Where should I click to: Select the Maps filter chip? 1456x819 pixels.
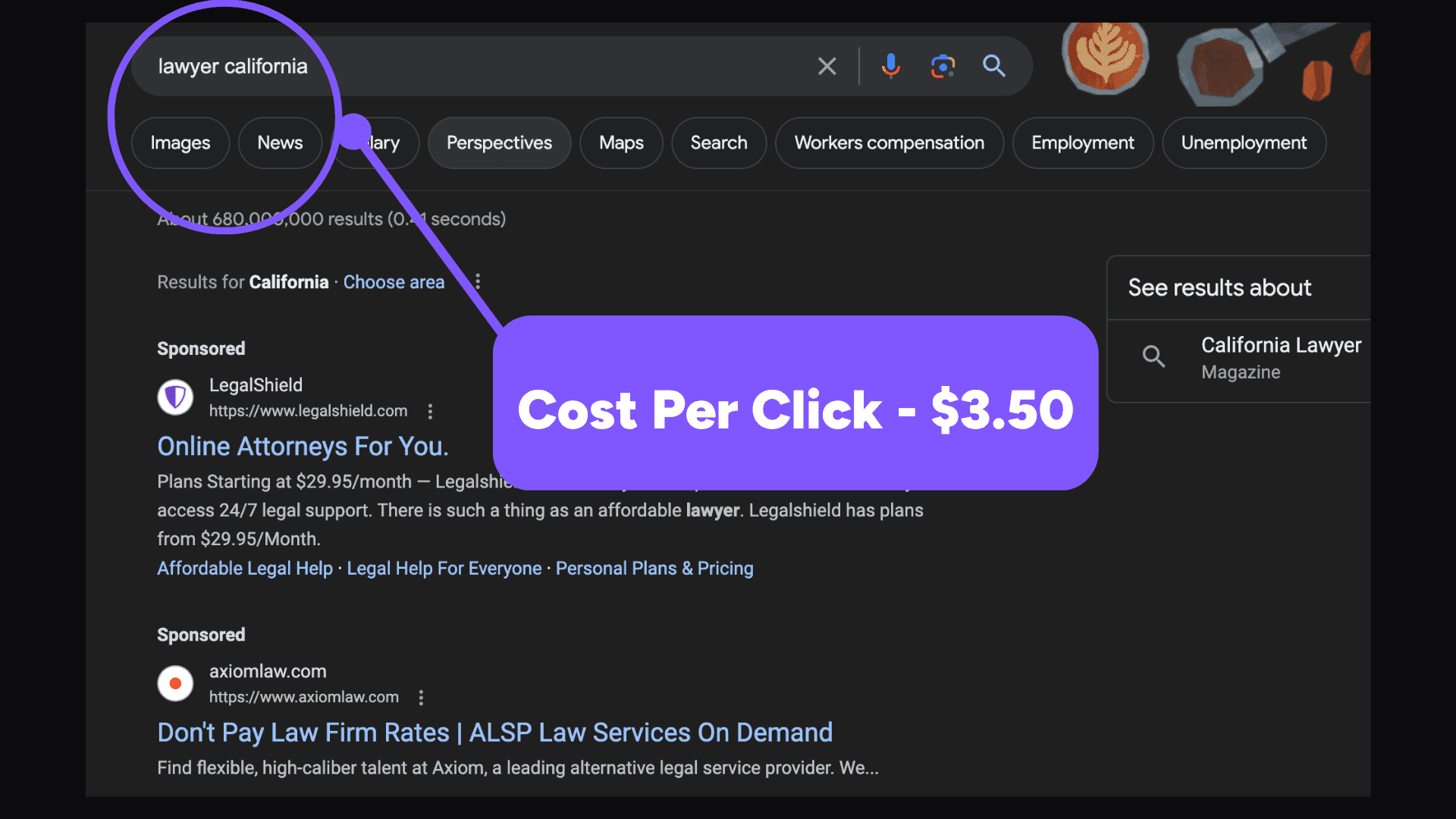tap(621, 143)
